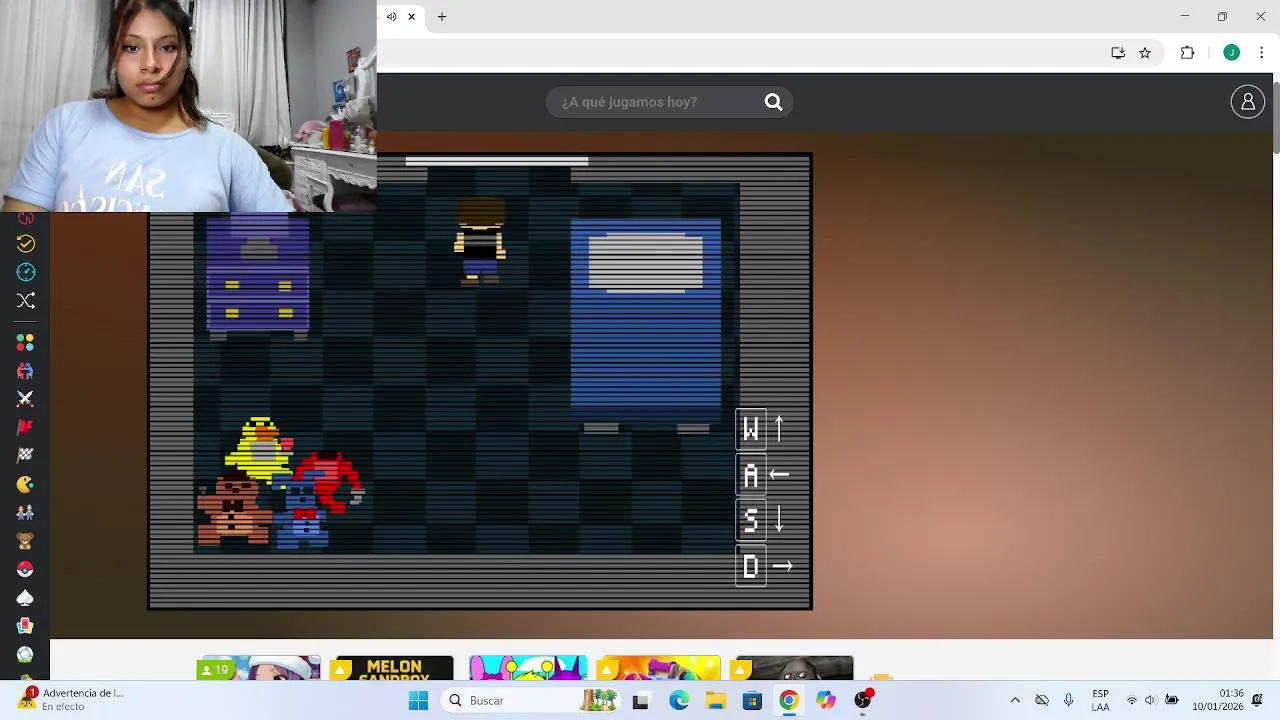Click the search field ¿A qué jugamos hoy?
This screenshot has width=1280, height=720.
click(x=656, y=102)
